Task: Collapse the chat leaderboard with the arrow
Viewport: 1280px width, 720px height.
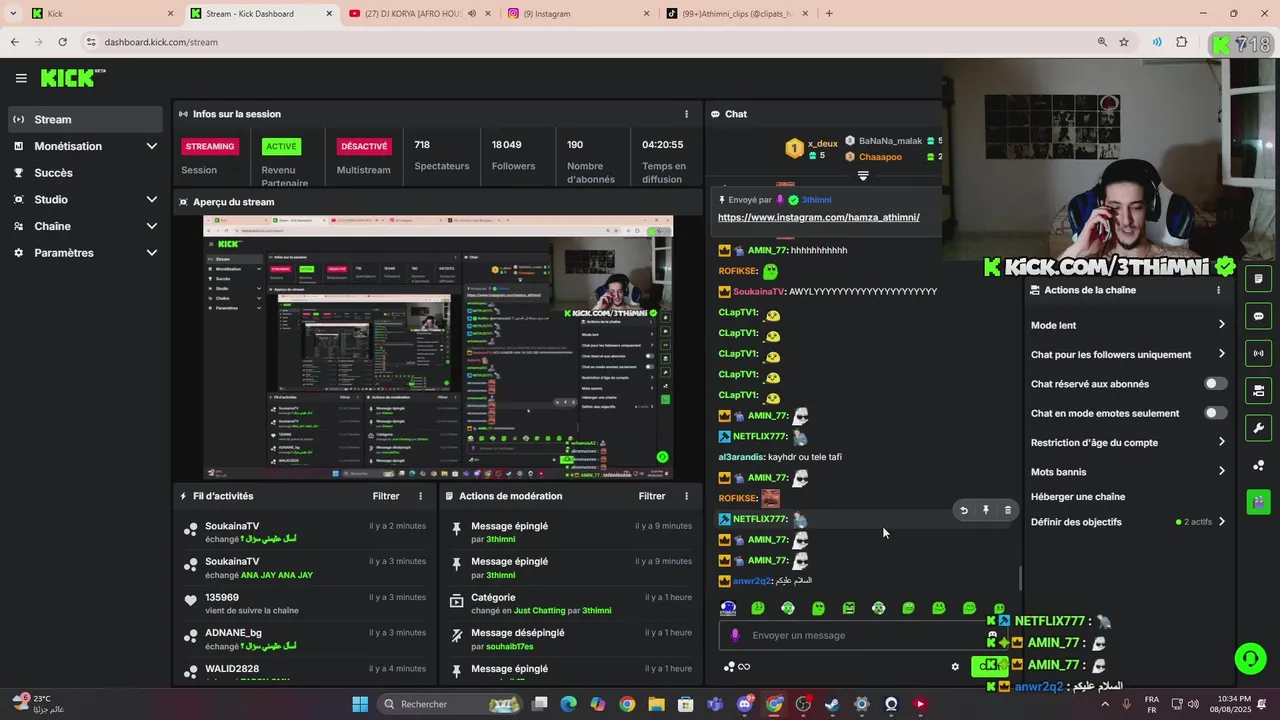Action: click(863, 175)
